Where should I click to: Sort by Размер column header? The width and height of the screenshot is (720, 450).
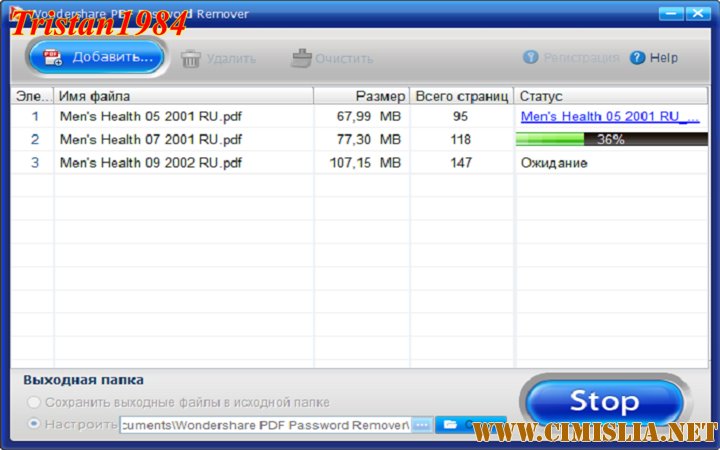point(361,96)
